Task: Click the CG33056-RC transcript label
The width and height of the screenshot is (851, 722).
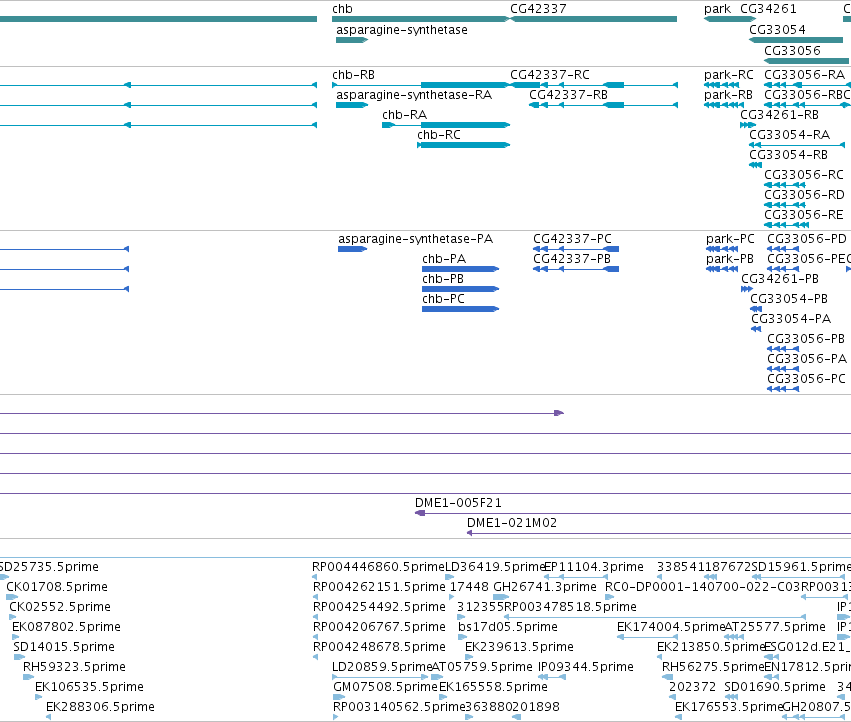Action: pos(804,175)
